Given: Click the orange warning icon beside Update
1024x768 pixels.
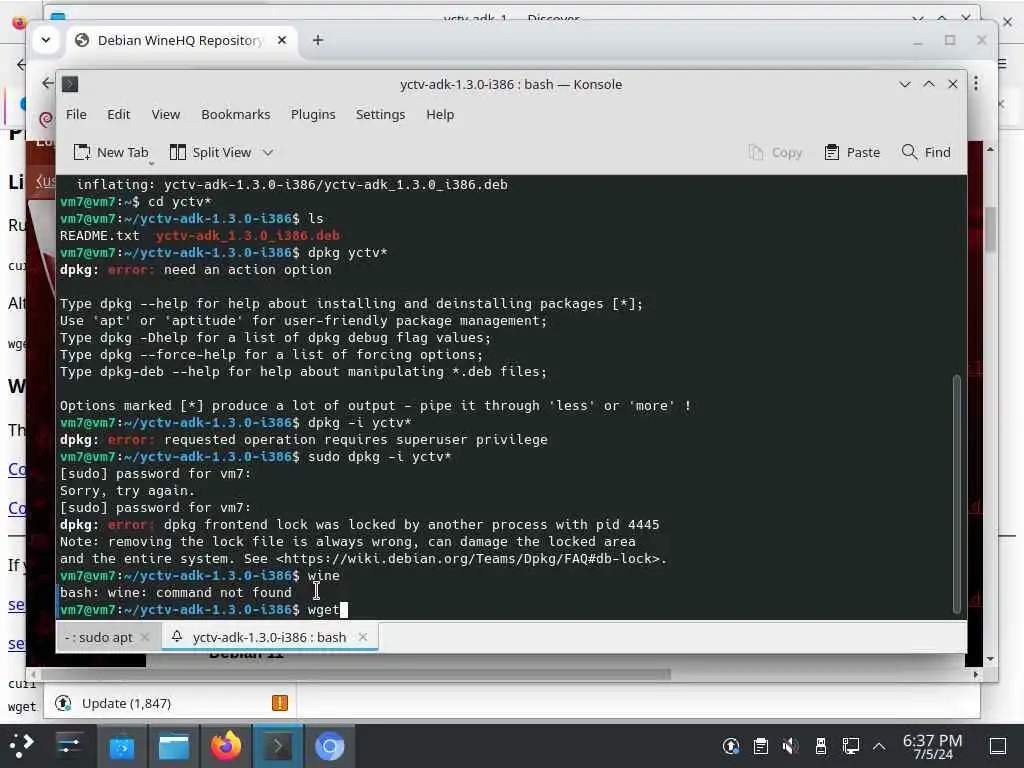Looking at the screenshot, I should pos(280,703).
